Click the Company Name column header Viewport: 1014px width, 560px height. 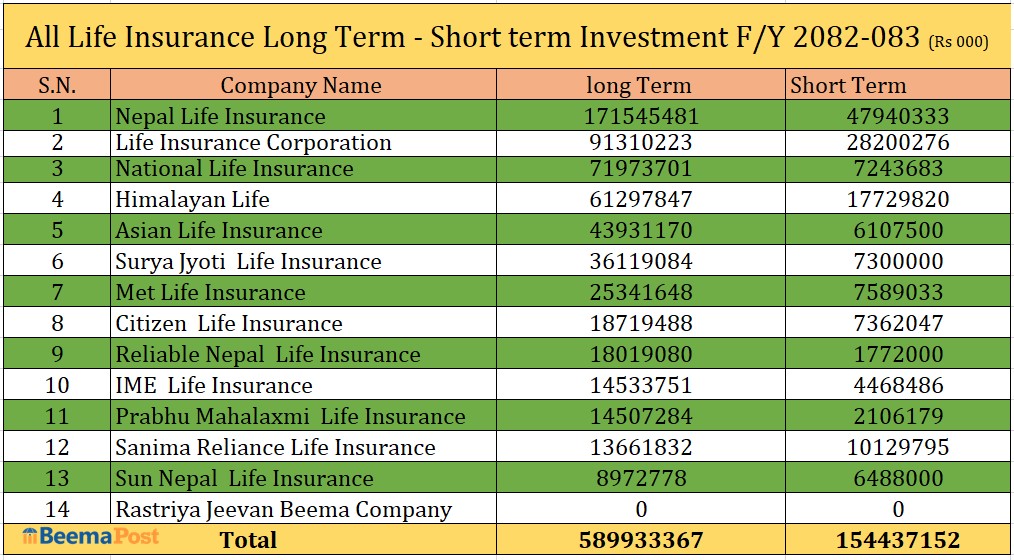tap(301, 85)
